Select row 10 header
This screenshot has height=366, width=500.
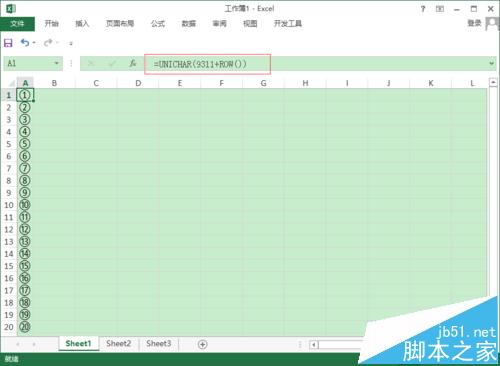pos(9,205)
